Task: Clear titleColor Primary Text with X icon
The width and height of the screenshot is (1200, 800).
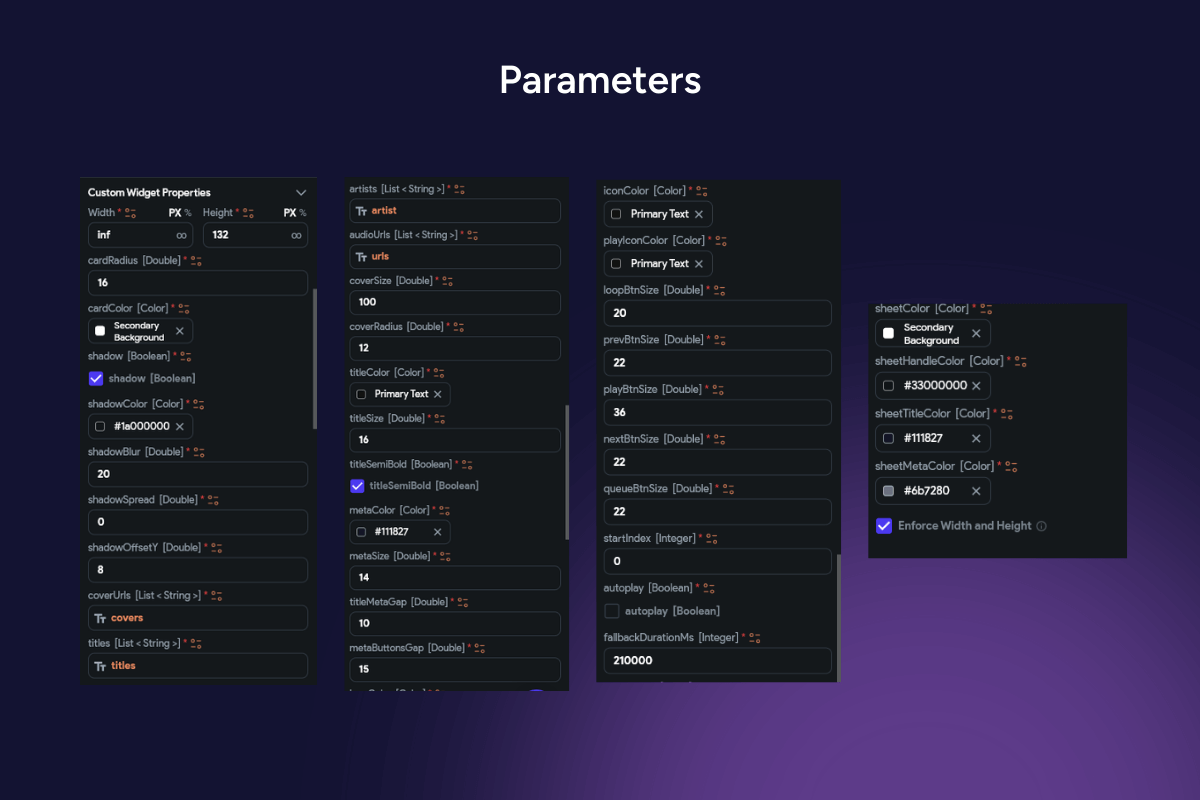Action: pyautogui.click(x=437, y=394)
